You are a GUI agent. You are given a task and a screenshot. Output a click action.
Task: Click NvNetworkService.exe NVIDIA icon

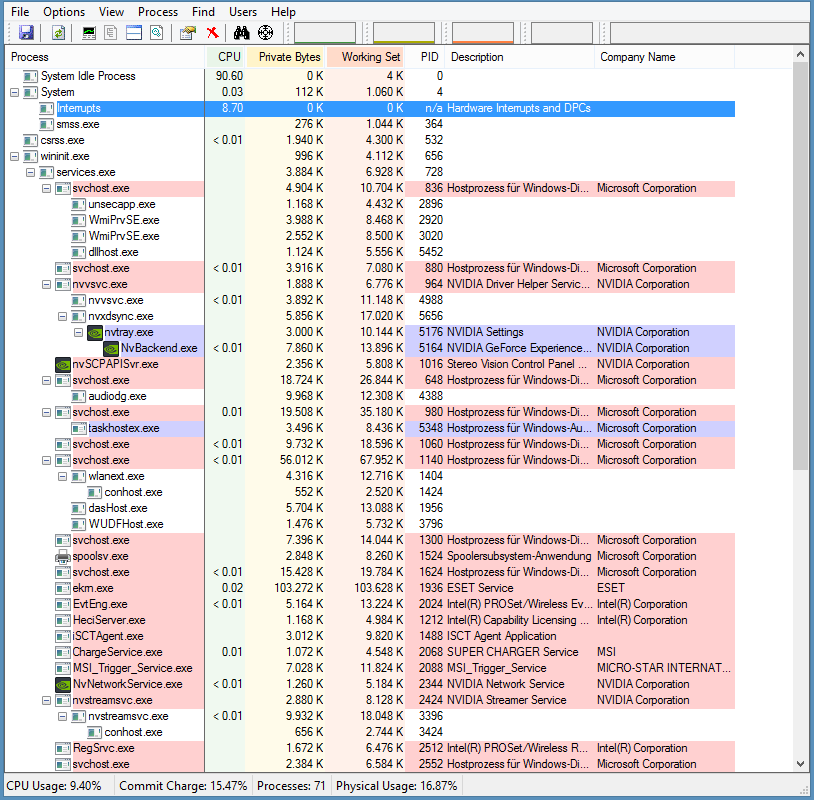pos(63,684)
